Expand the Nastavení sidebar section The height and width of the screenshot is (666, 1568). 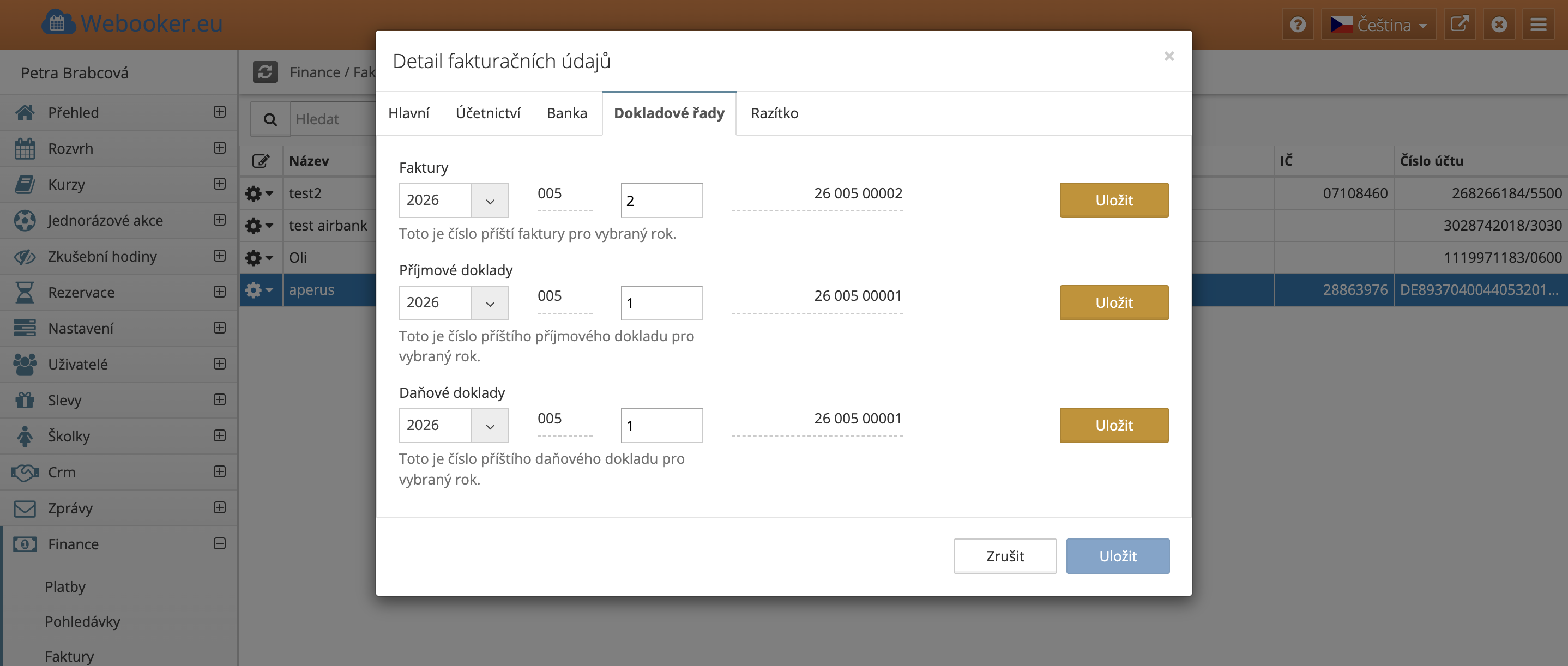coord(220,328)
